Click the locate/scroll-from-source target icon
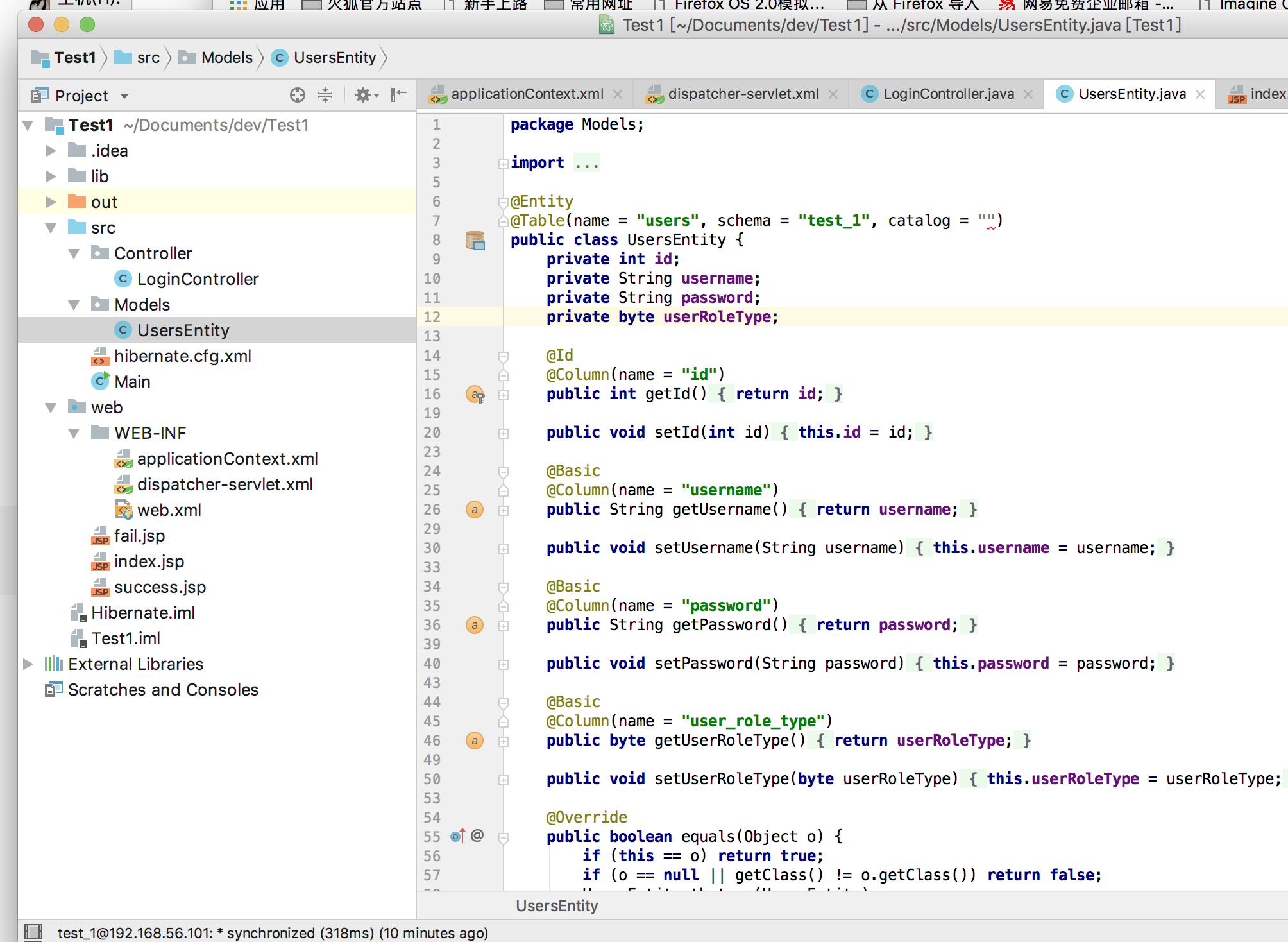 click(297, 95)
